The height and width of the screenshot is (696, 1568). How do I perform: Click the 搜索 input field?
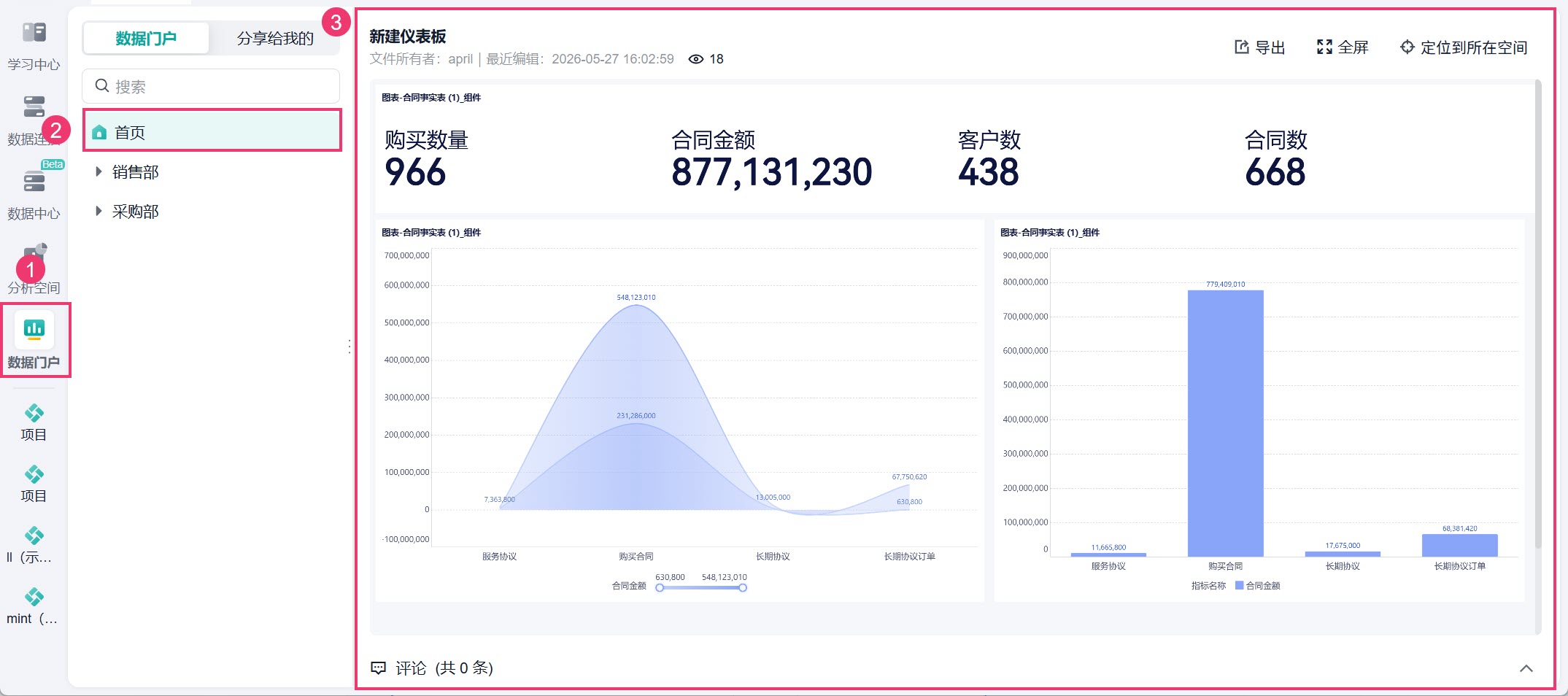coord(211,86)
